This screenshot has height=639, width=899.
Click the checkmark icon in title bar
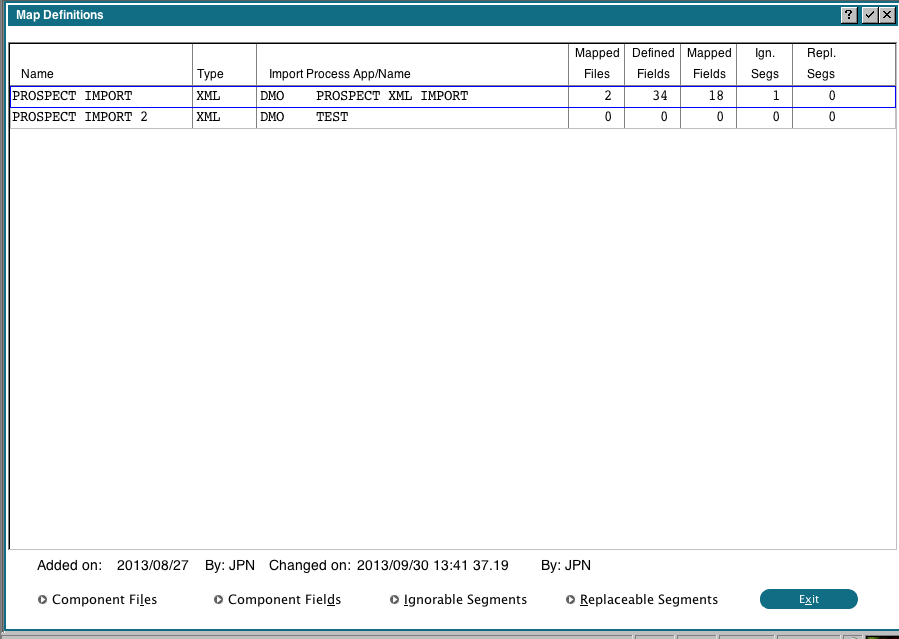point(868,15)
